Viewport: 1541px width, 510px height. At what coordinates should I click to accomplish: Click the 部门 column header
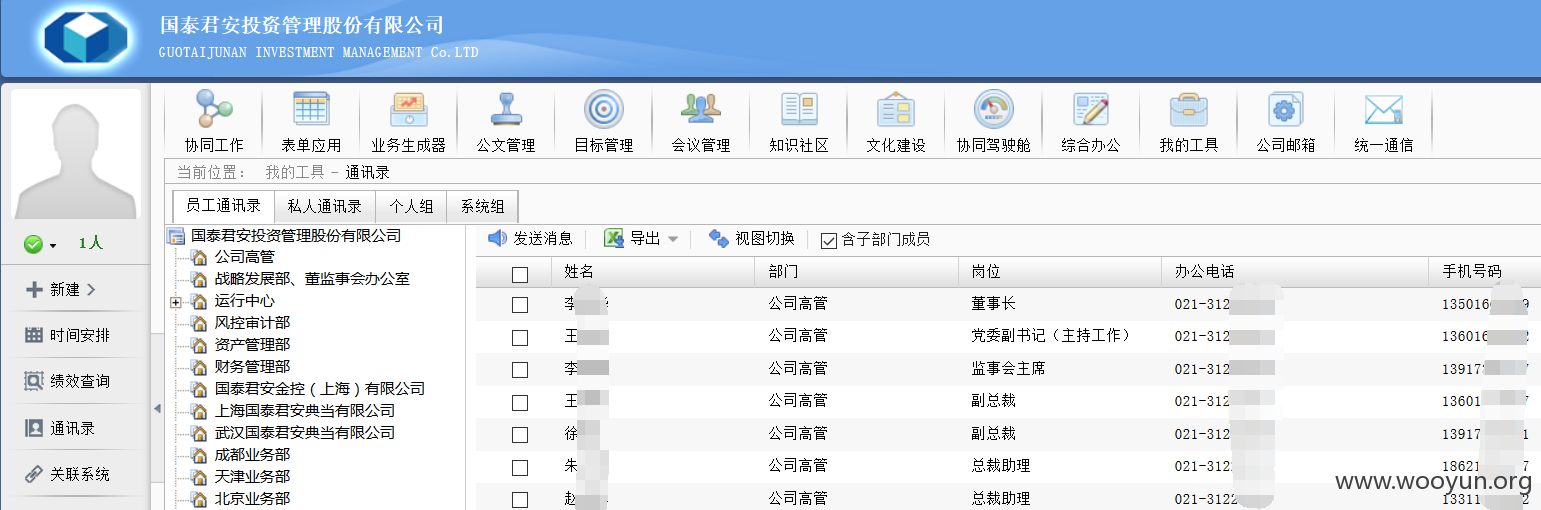click(856, 272)
